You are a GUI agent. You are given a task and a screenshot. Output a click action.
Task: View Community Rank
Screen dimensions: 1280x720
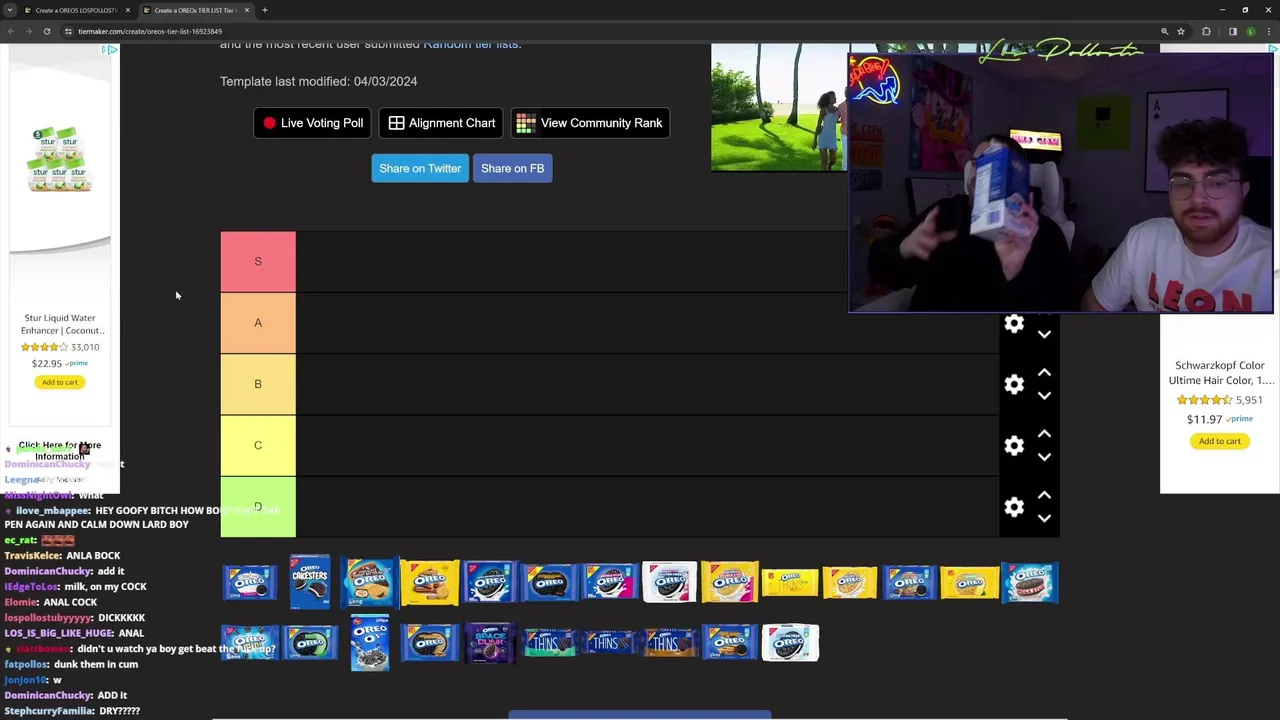point(590,123)
